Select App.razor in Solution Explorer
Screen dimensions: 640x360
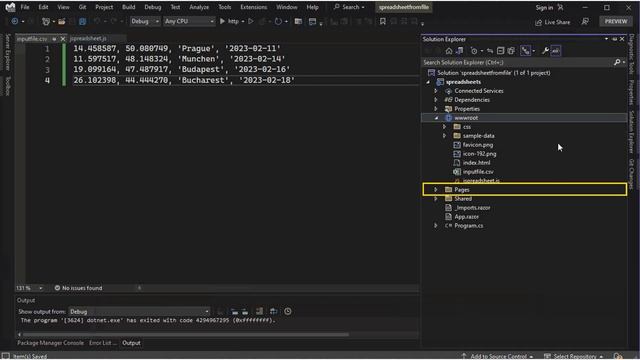pos(467,216)
